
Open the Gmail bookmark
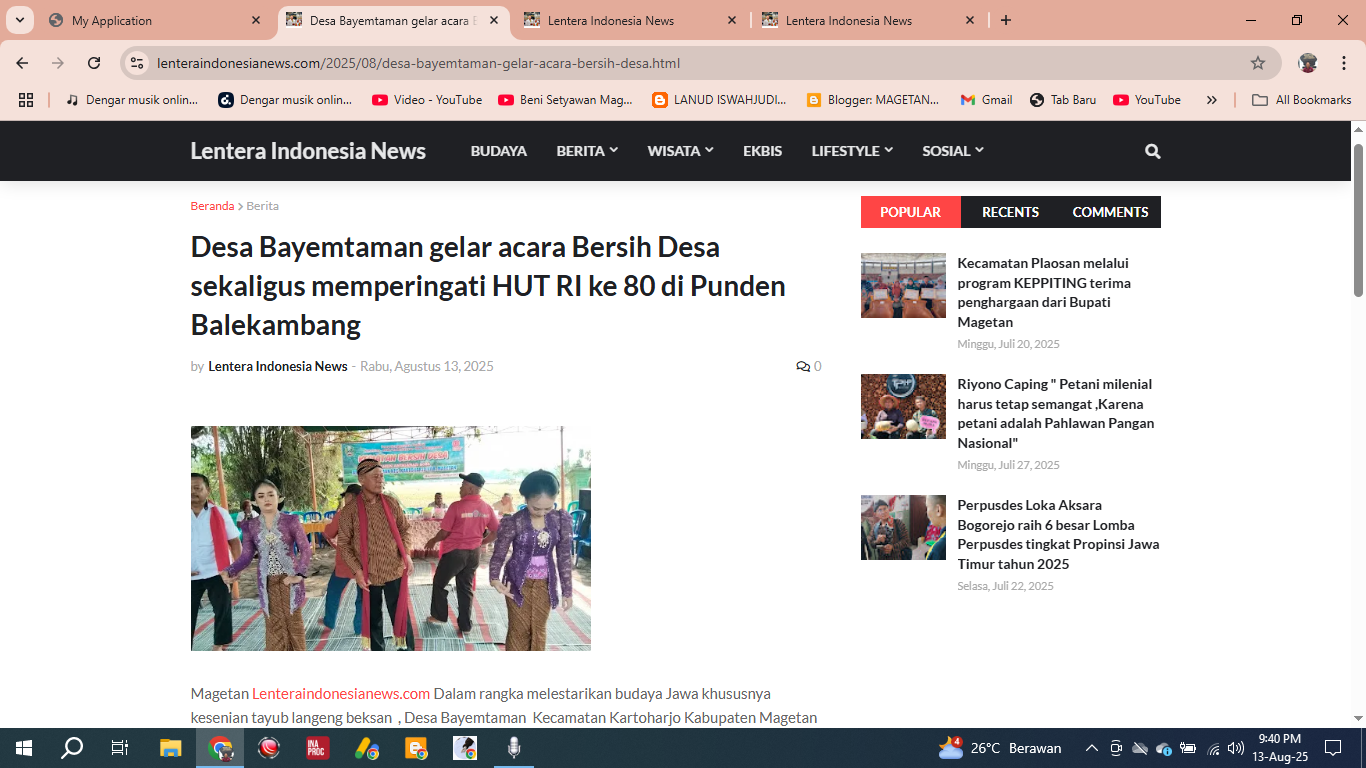(x=987, y=100)
